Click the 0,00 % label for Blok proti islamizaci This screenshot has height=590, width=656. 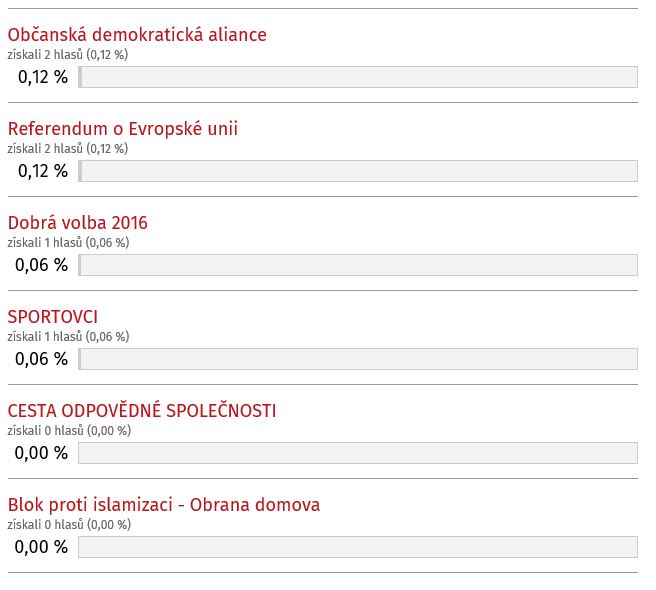coord(42,547)
